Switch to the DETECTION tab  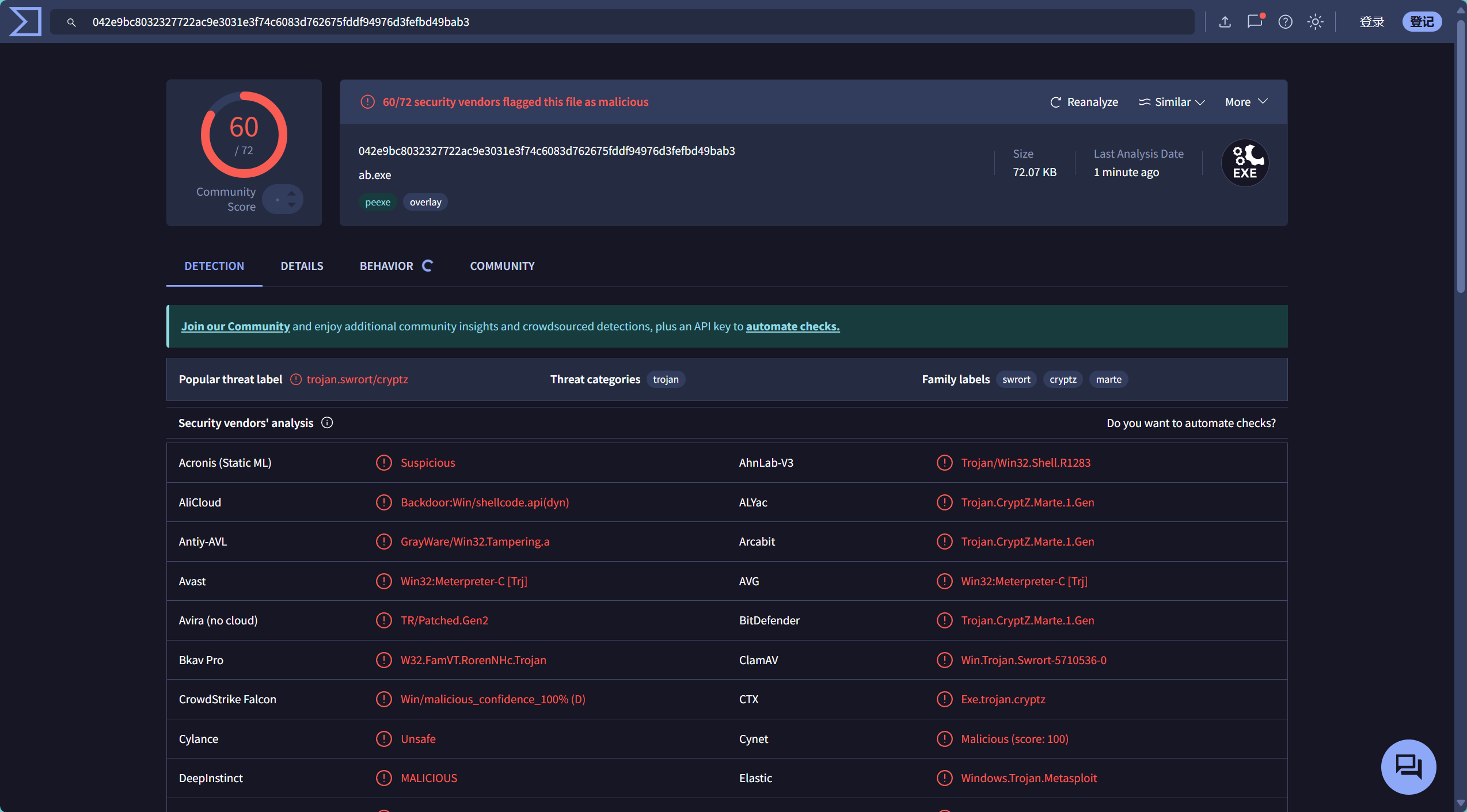(214, 266)
